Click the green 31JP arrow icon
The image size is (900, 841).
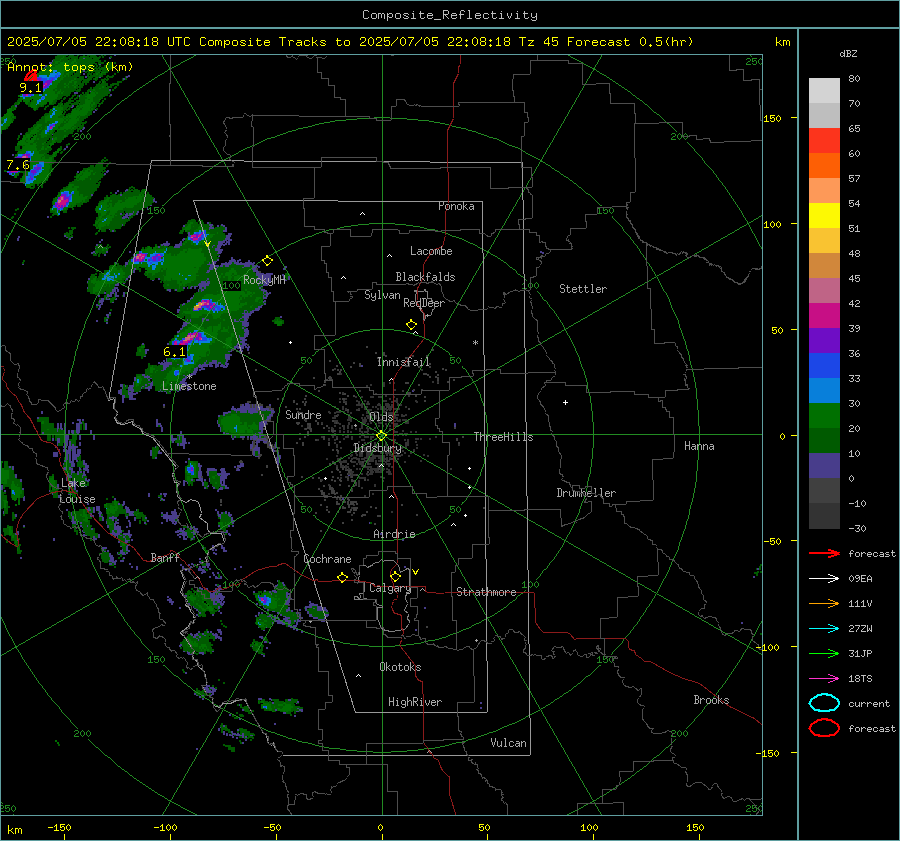(x=824, y=653)
